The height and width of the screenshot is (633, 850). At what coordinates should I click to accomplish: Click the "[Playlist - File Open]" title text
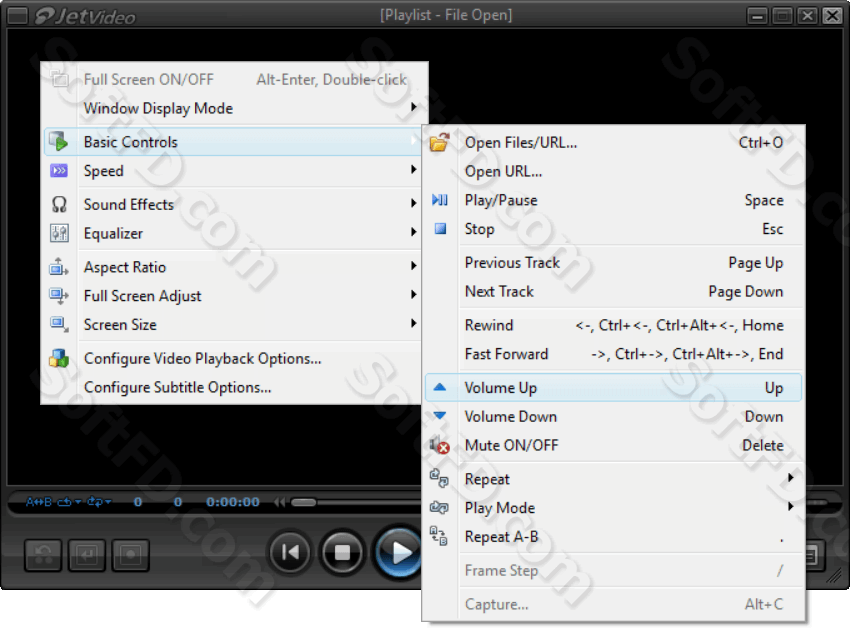[446, 15]
